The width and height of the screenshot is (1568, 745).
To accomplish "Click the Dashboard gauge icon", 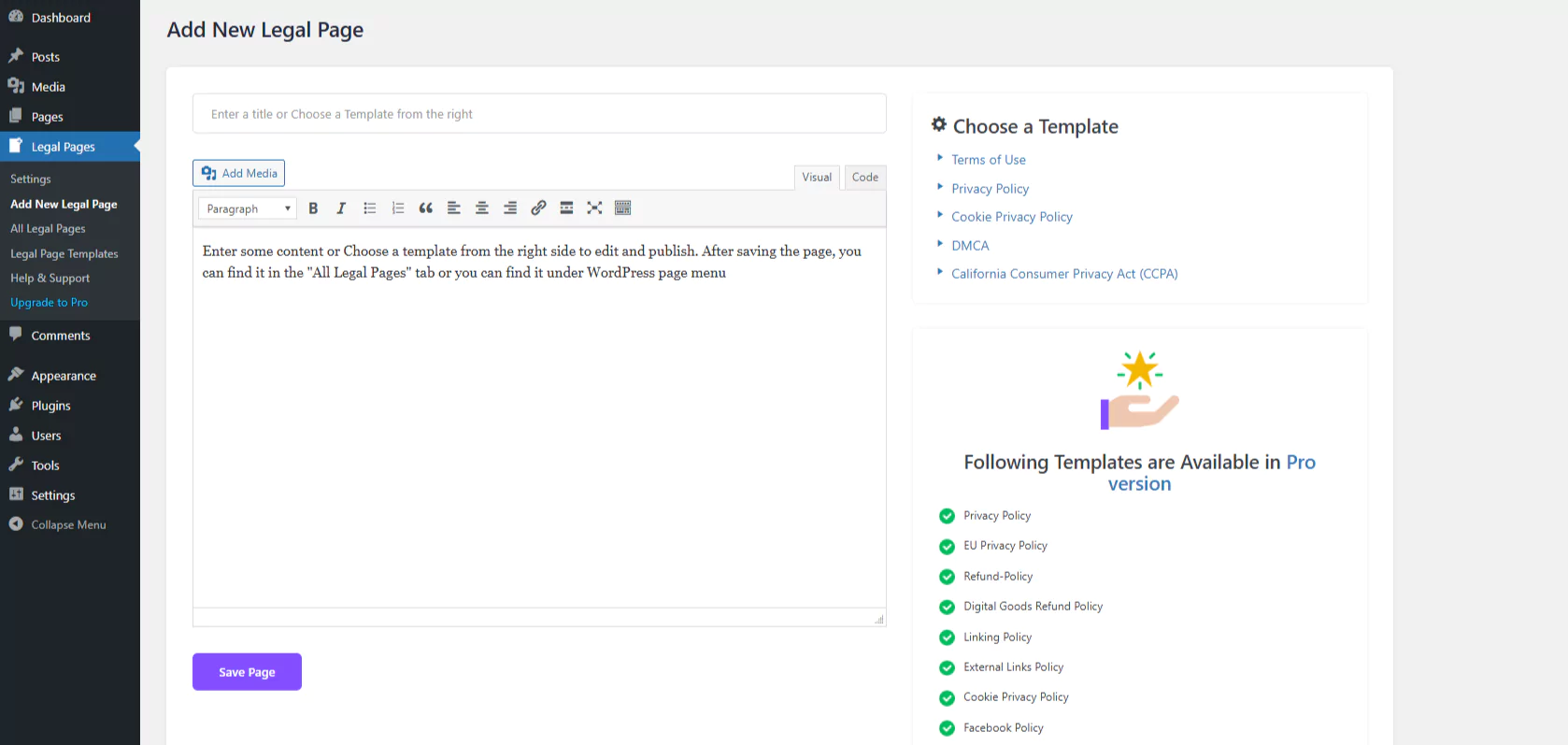I will [16, 17].
